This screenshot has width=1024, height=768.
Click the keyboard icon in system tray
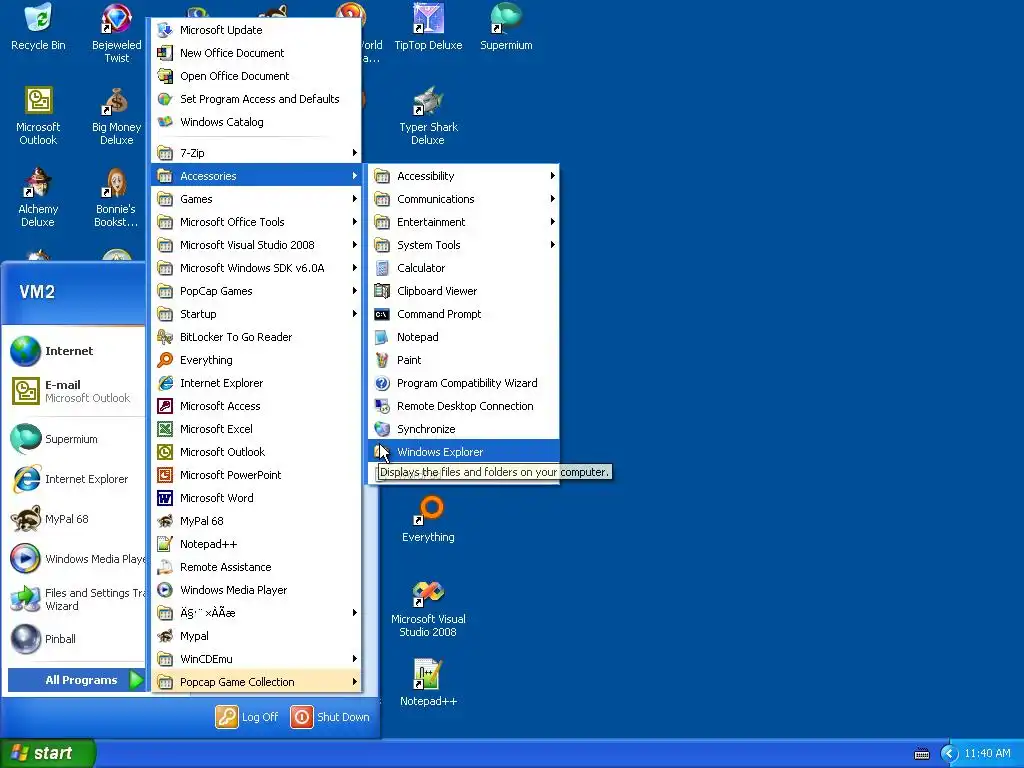tap(921, 754)
